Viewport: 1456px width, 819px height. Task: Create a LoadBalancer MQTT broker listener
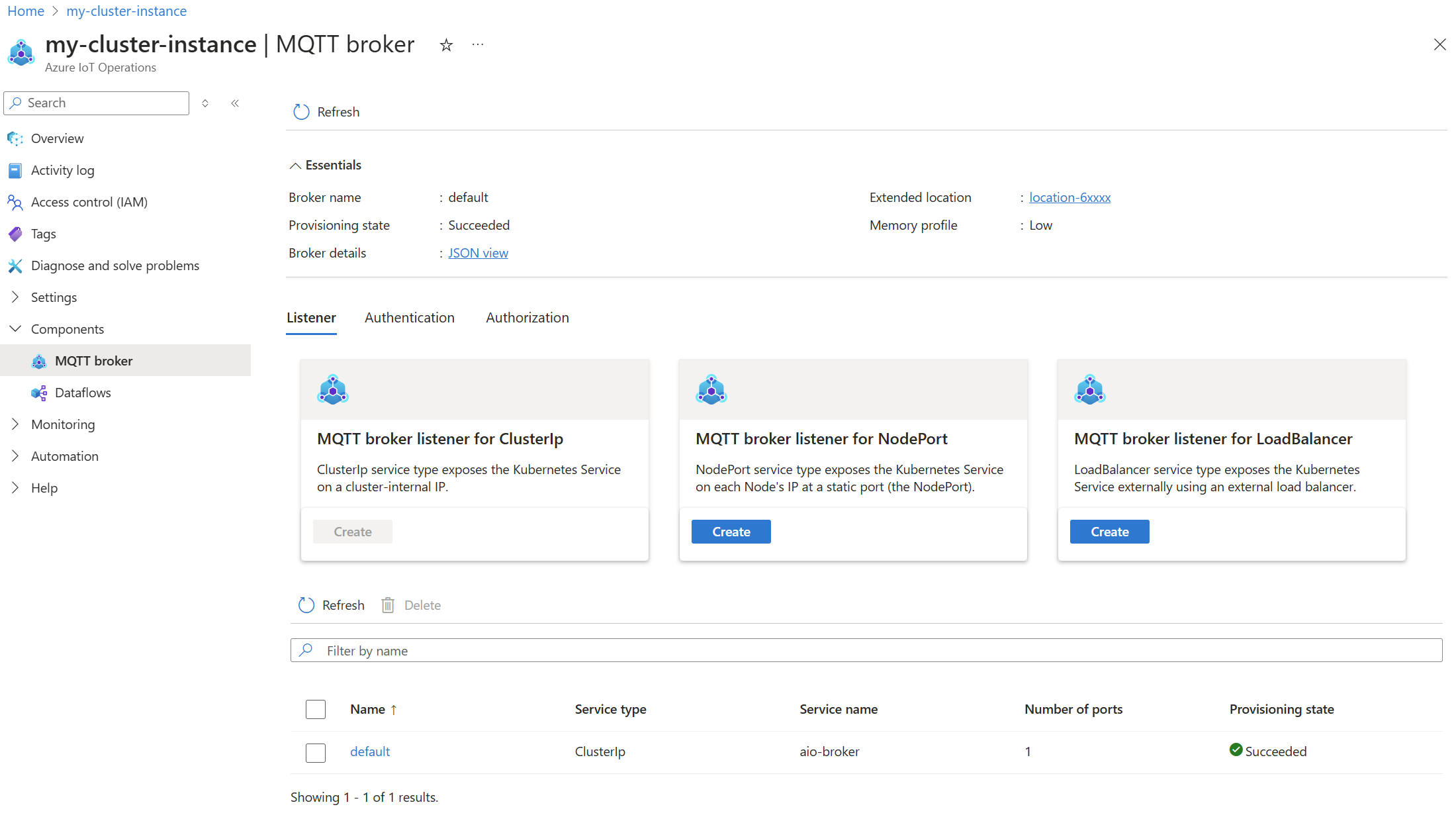coord(1109,531)
